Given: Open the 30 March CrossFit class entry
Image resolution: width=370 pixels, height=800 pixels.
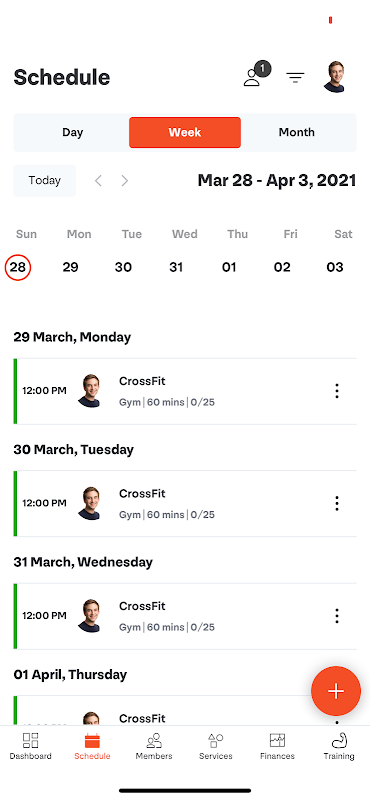Looking at the screenshot, I should coord(185,504).
